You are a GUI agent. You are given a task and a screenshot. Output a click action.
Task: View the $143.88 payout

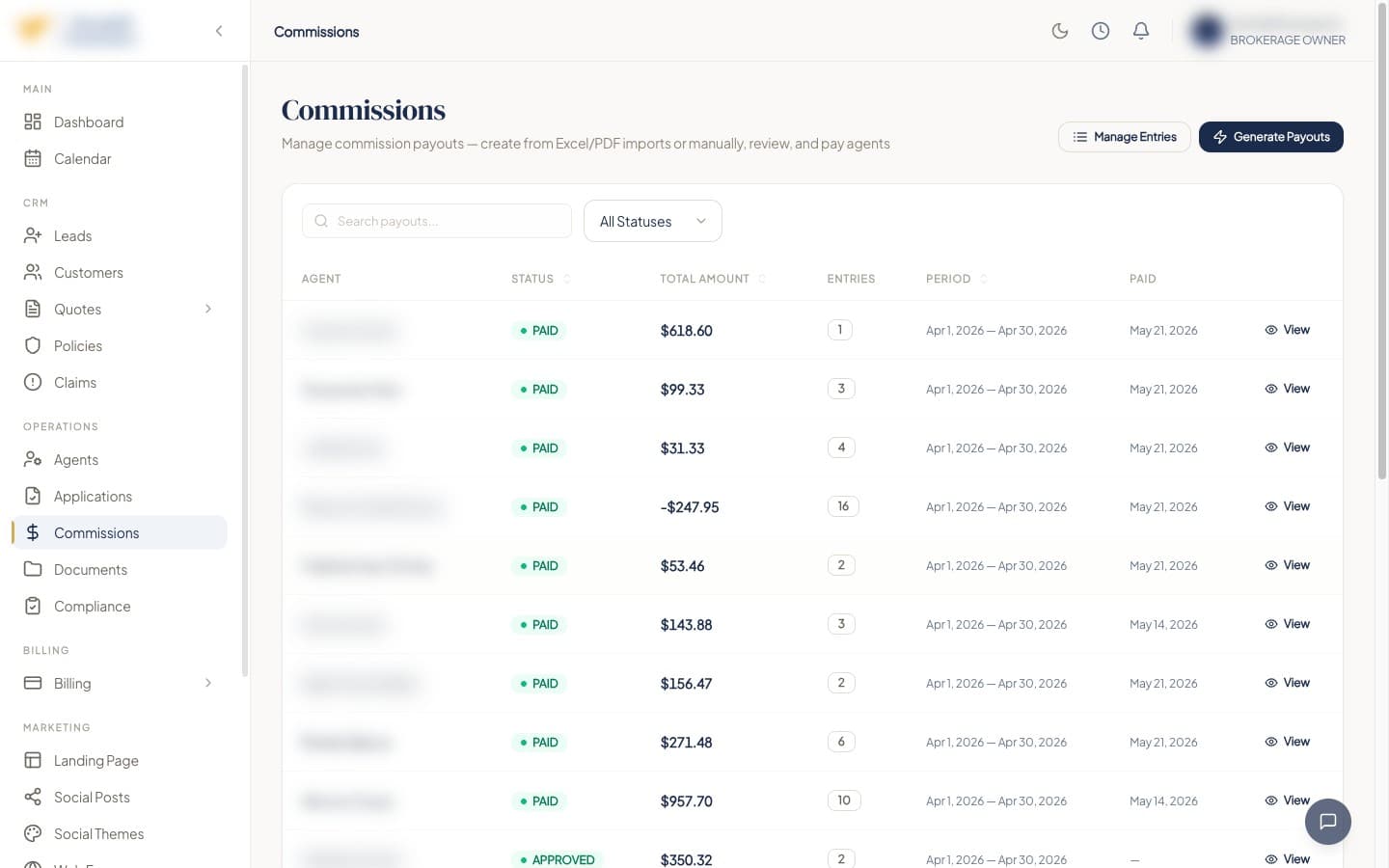[1288, 624]
